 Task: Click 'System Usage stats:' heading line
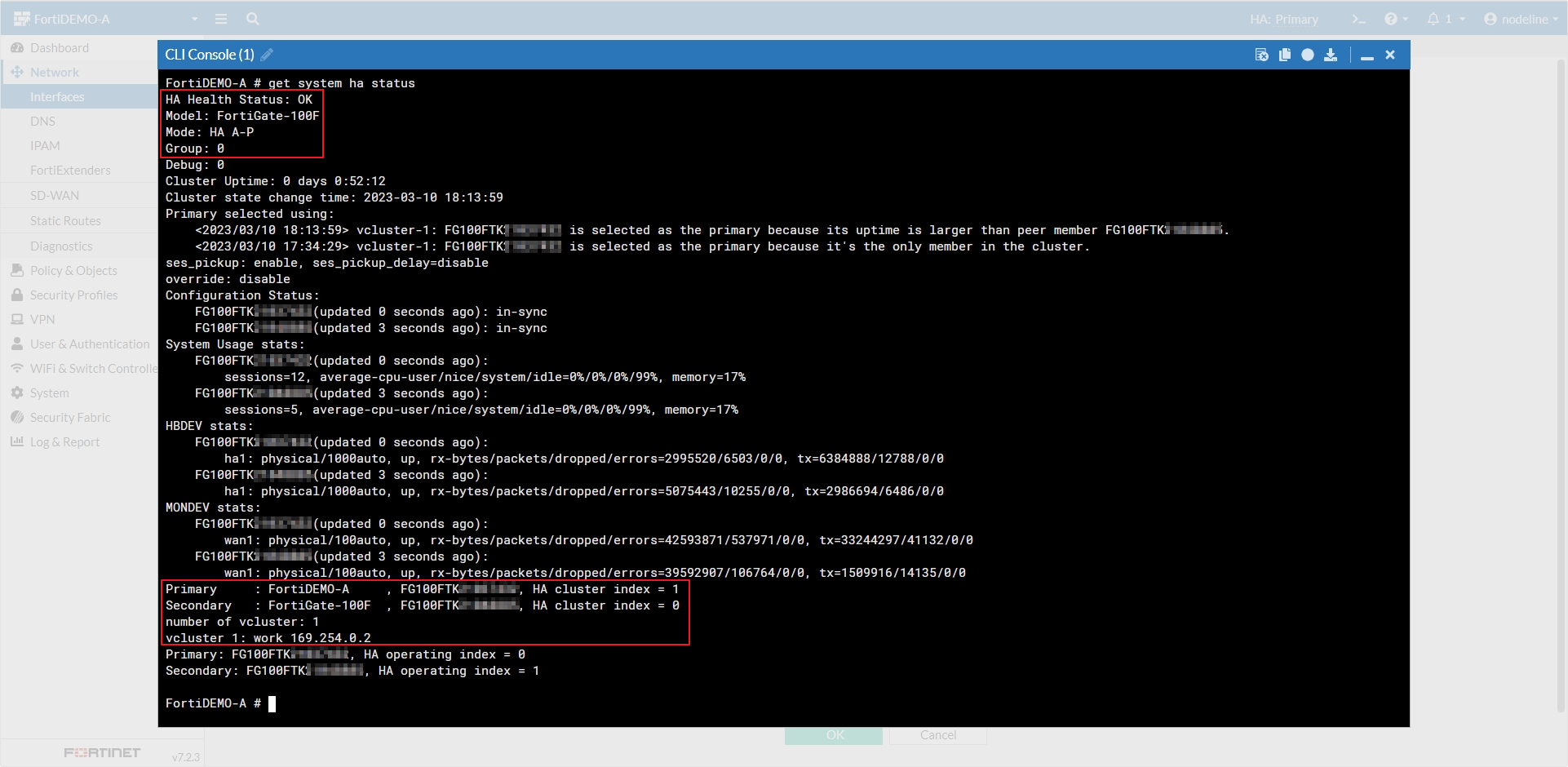click(235, 344)
